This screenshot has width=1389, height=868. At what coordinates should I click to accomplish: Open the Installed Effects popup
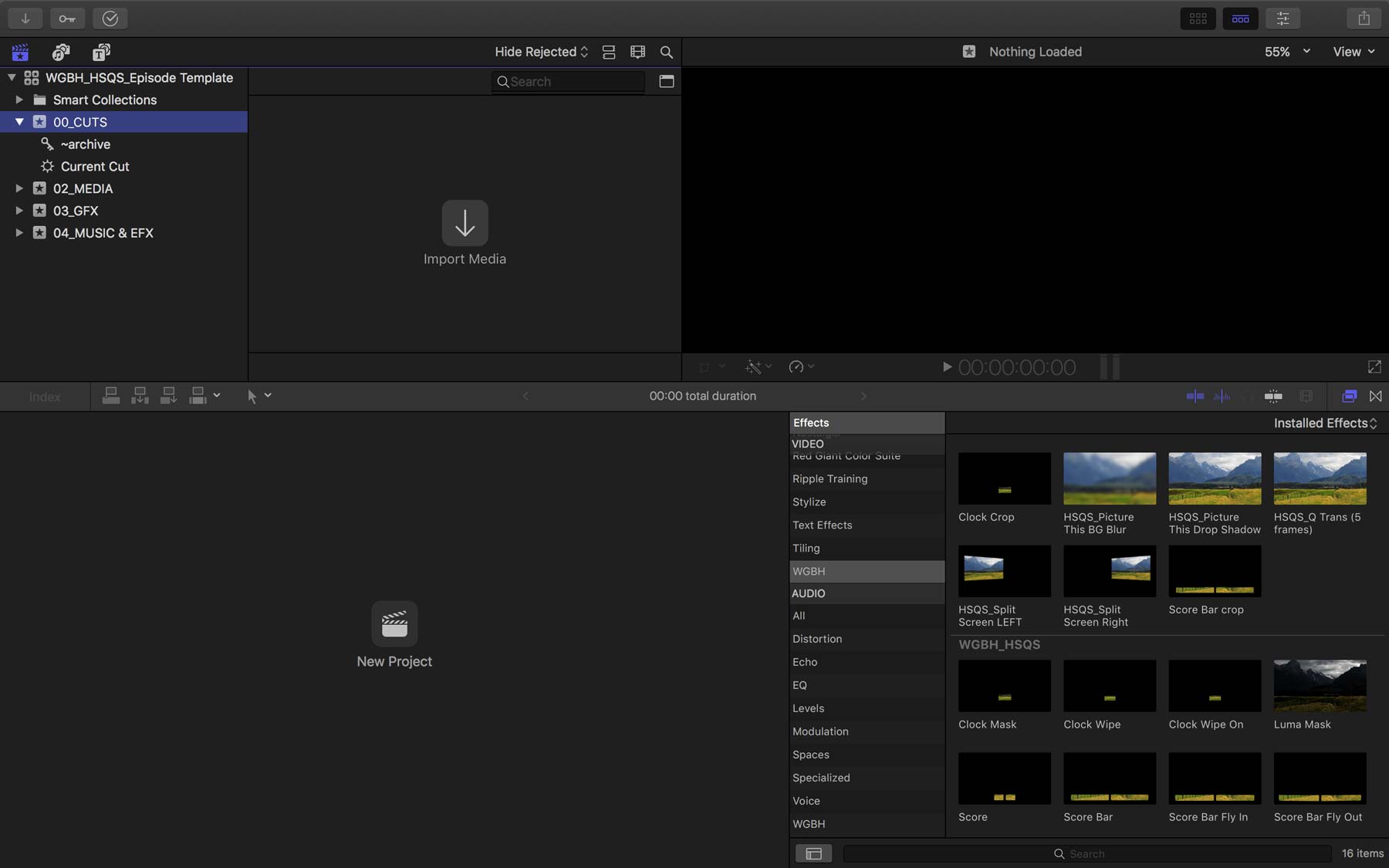coord(1325,423)
